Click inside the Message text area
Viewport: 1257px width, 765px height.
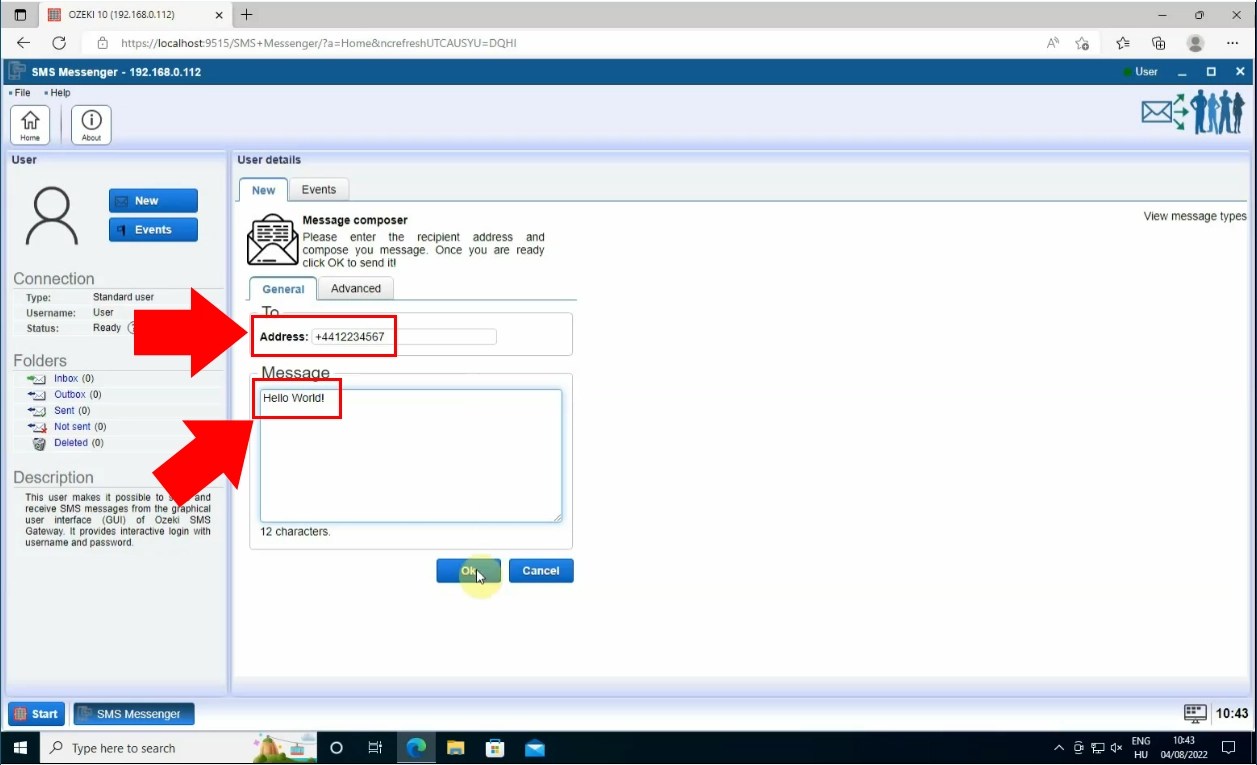click(x=411, y=456)
